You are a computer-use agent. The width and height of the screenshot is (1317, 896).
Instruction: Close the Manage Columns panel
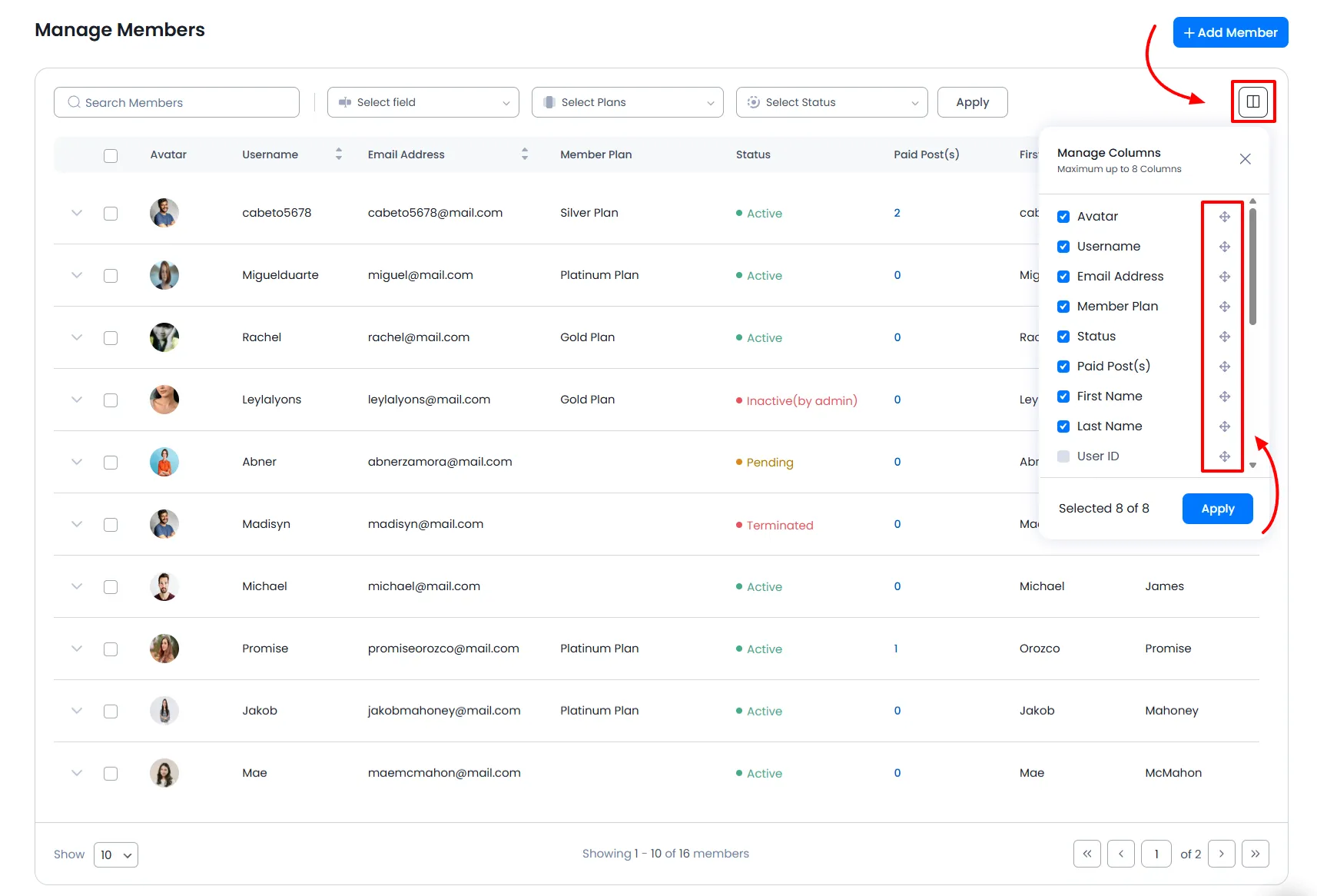click(1245, 159)
